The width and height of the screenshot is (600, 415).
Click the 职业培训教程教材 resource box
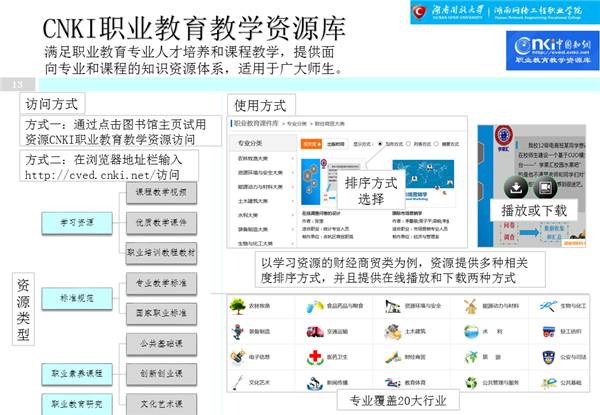coord(161,252)
